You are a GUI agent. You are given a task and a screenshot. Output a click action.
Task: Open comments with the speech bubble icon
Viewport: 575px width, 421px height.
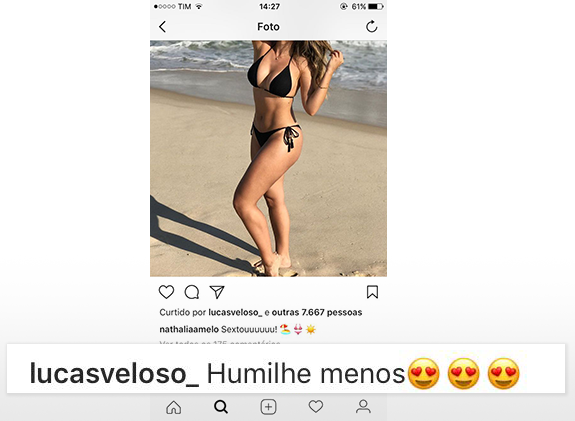[x=192, y=292]
